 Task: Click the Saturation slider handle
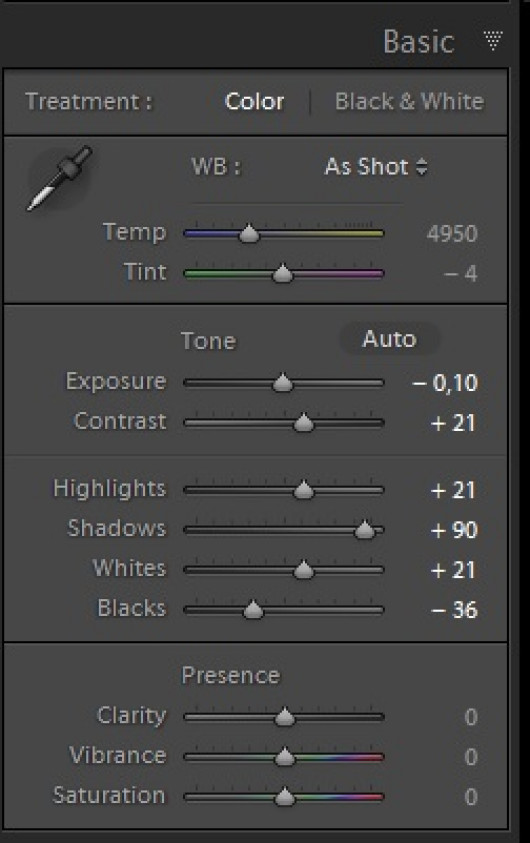[x=284, y=797]
